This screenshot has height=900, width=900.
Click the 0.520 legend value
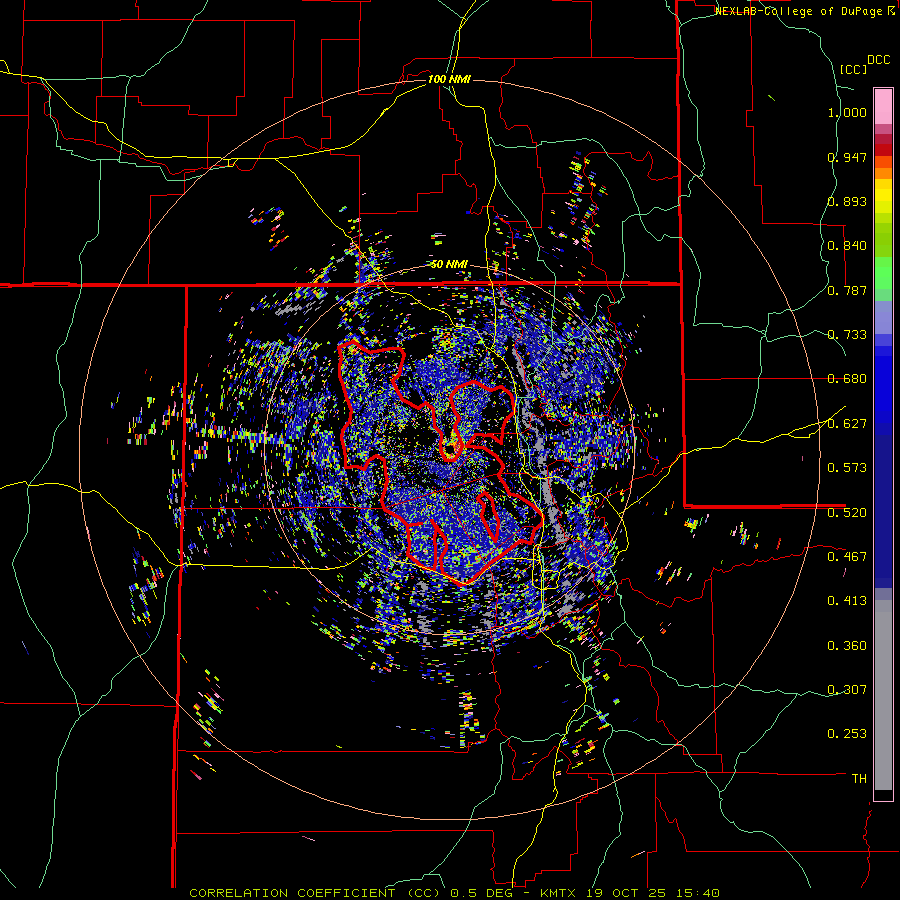[x=847, y=513]
